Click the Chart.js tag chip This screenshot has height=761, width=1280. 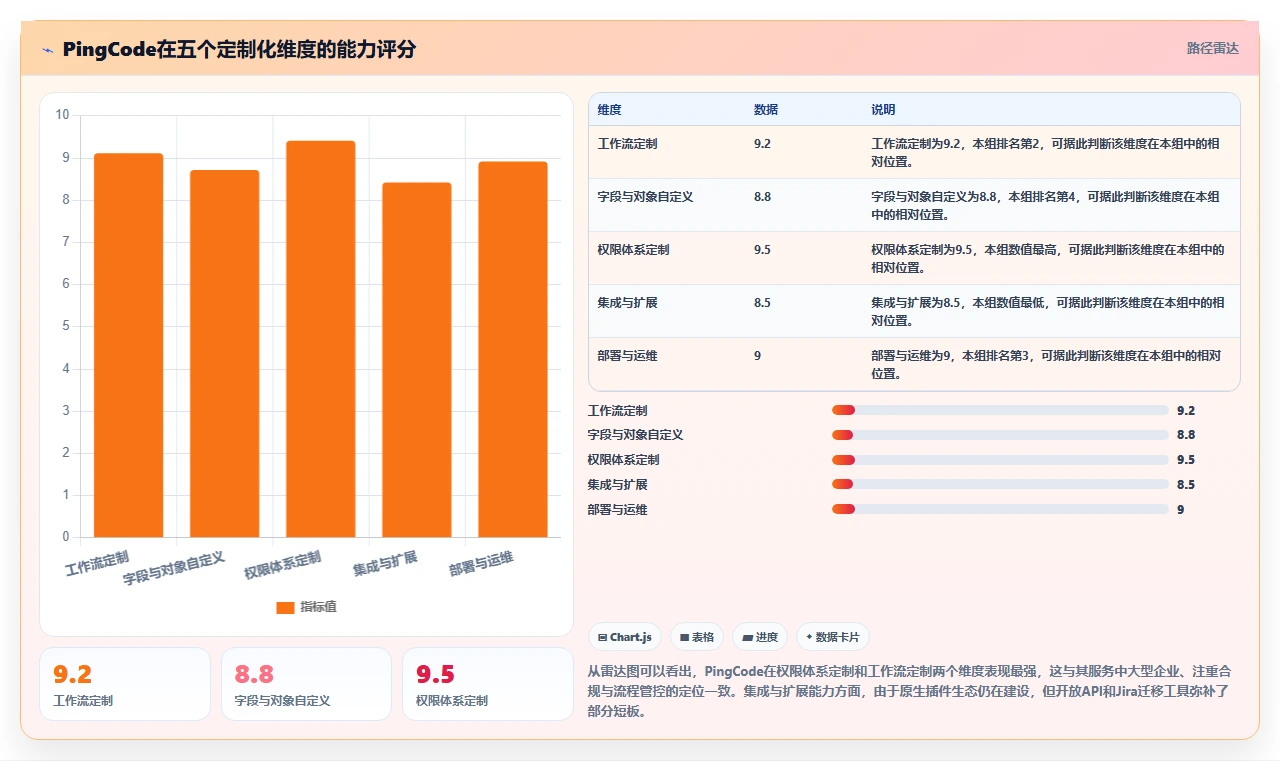625,637
